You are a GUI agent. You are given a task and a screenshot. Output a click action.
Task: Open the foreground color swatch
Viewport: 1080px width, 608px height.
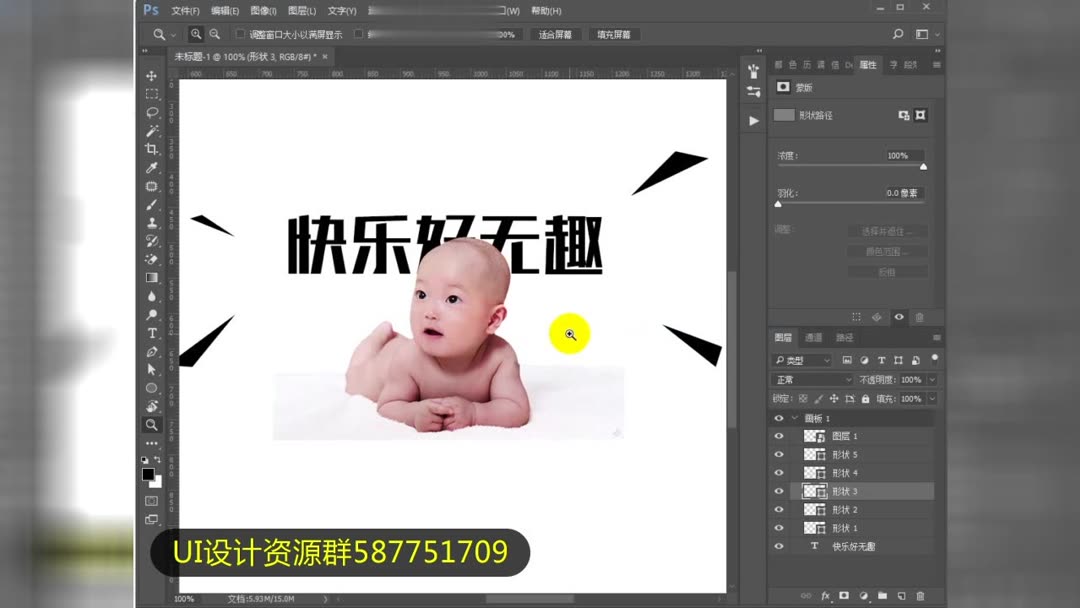tap(150, 473)
